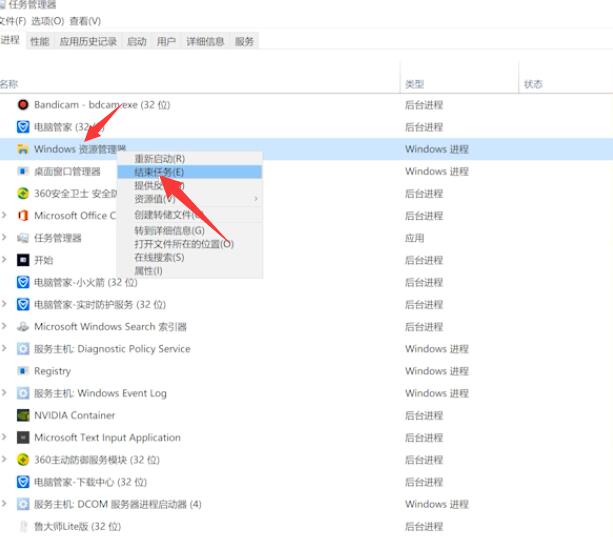Click the Registry process icon
The height and width of the screenshot is (537, 613).
coord(23,371)
